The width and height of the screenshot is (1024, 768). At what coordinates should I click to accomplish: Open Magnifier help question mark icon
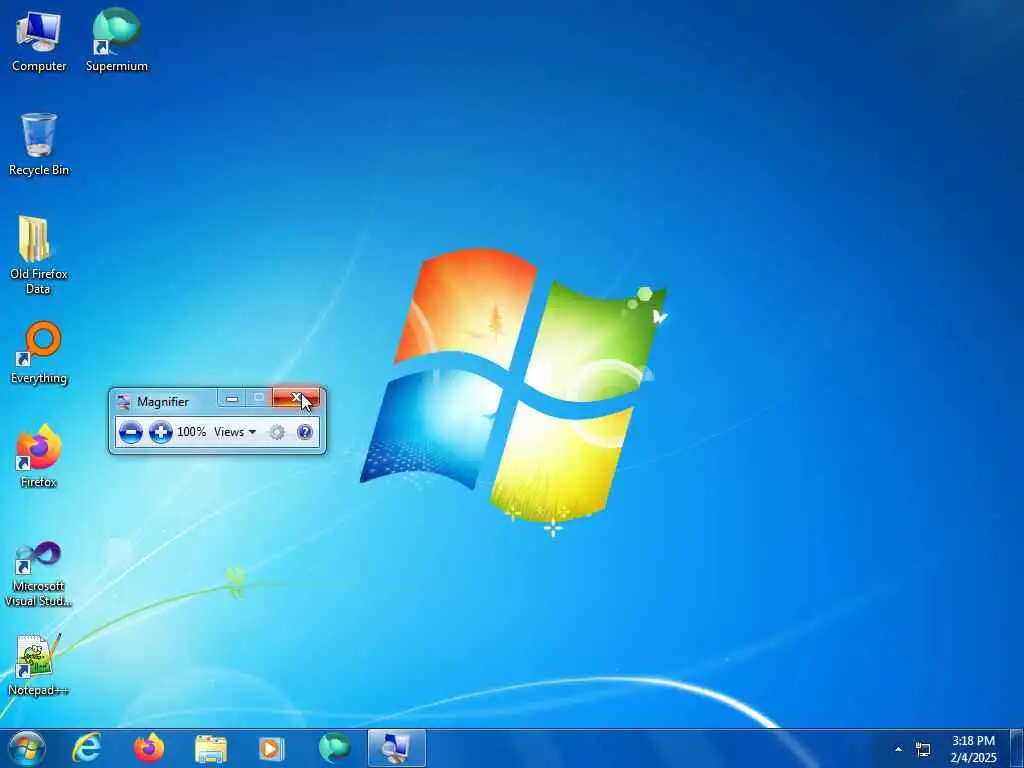coord(305,432)
